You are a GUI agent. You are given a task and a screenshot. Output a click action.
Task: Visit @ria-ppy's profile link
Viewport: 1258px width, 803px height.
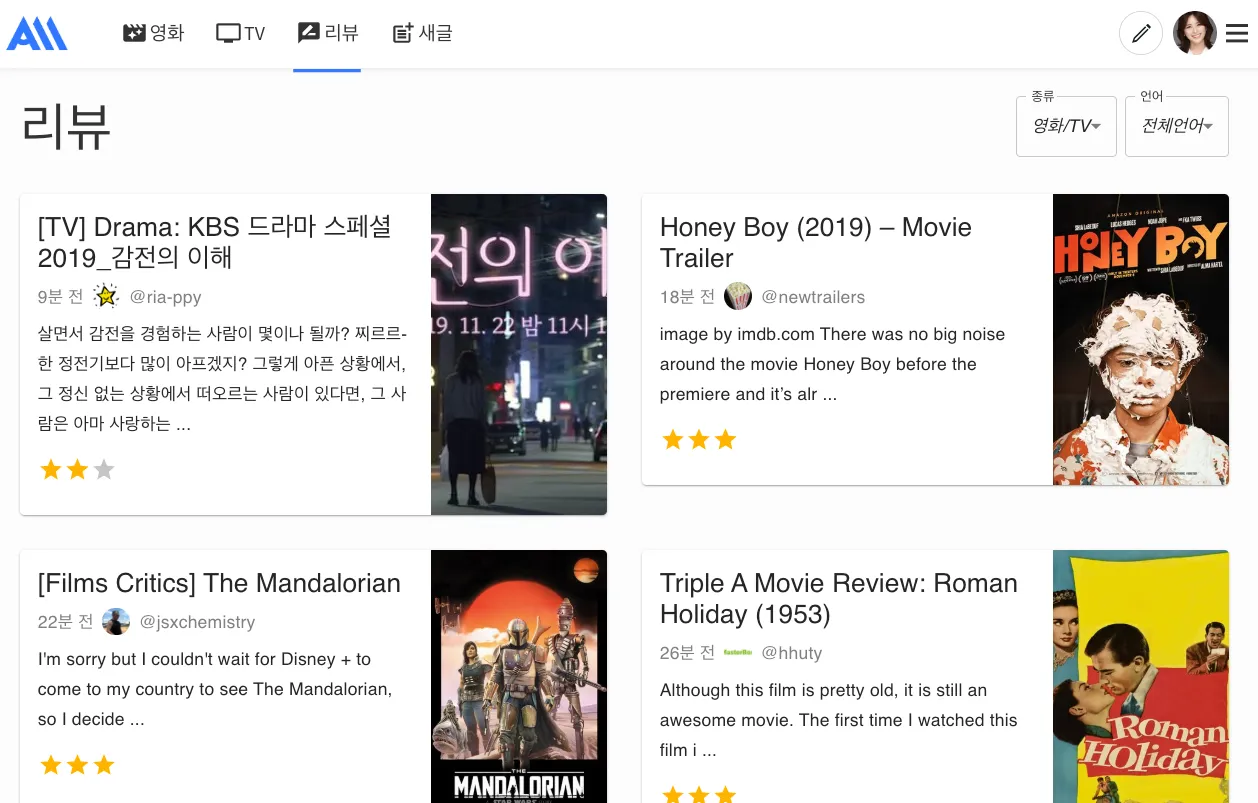pyautogui.click(x=165, y=297)
